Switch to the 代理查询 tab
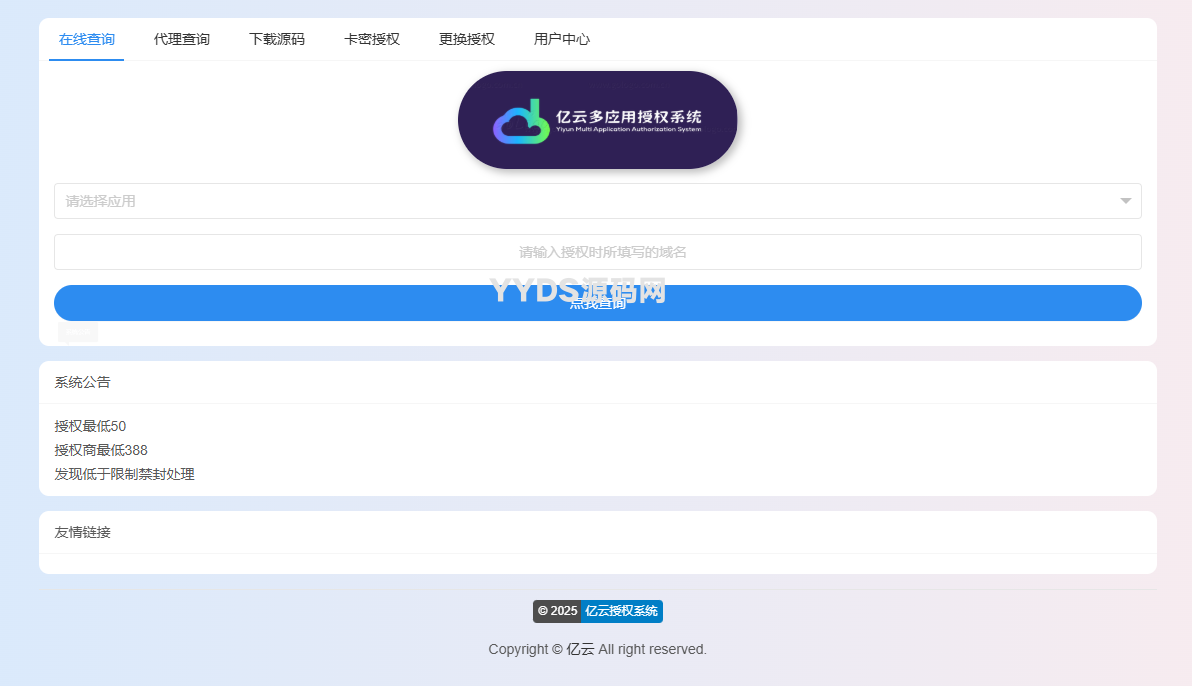 (x=182, y=39)
